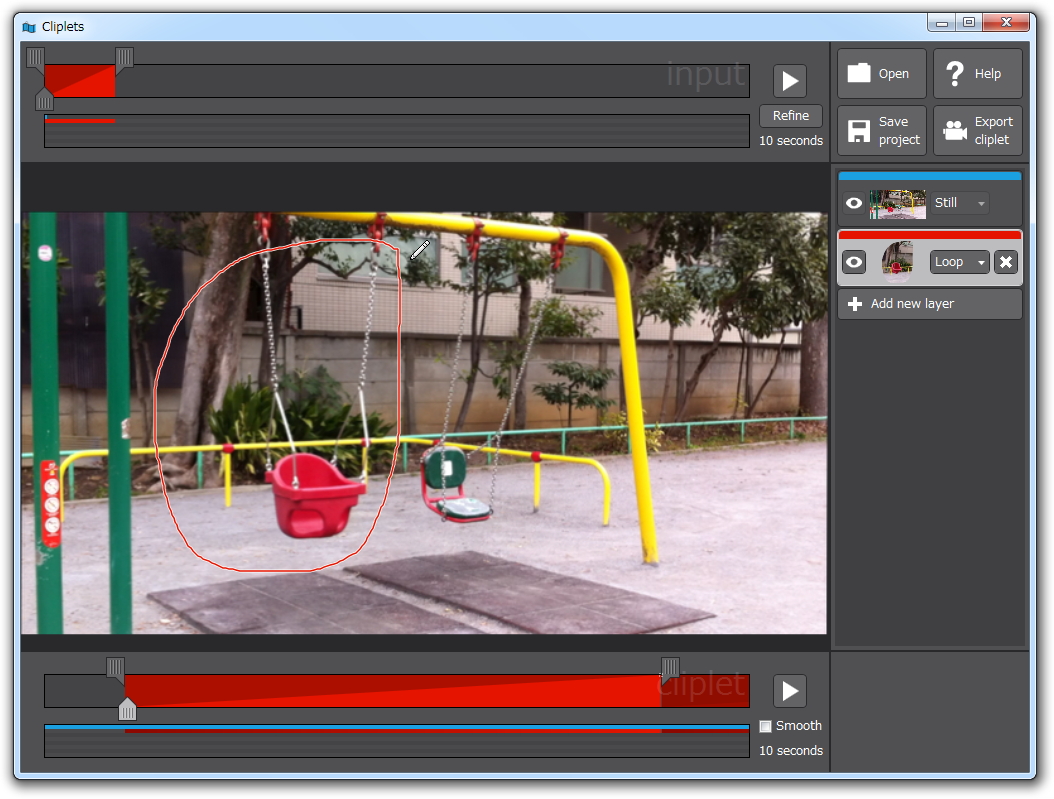Click the cliplet timeline's bottom playhead marker

click(127, 709)
